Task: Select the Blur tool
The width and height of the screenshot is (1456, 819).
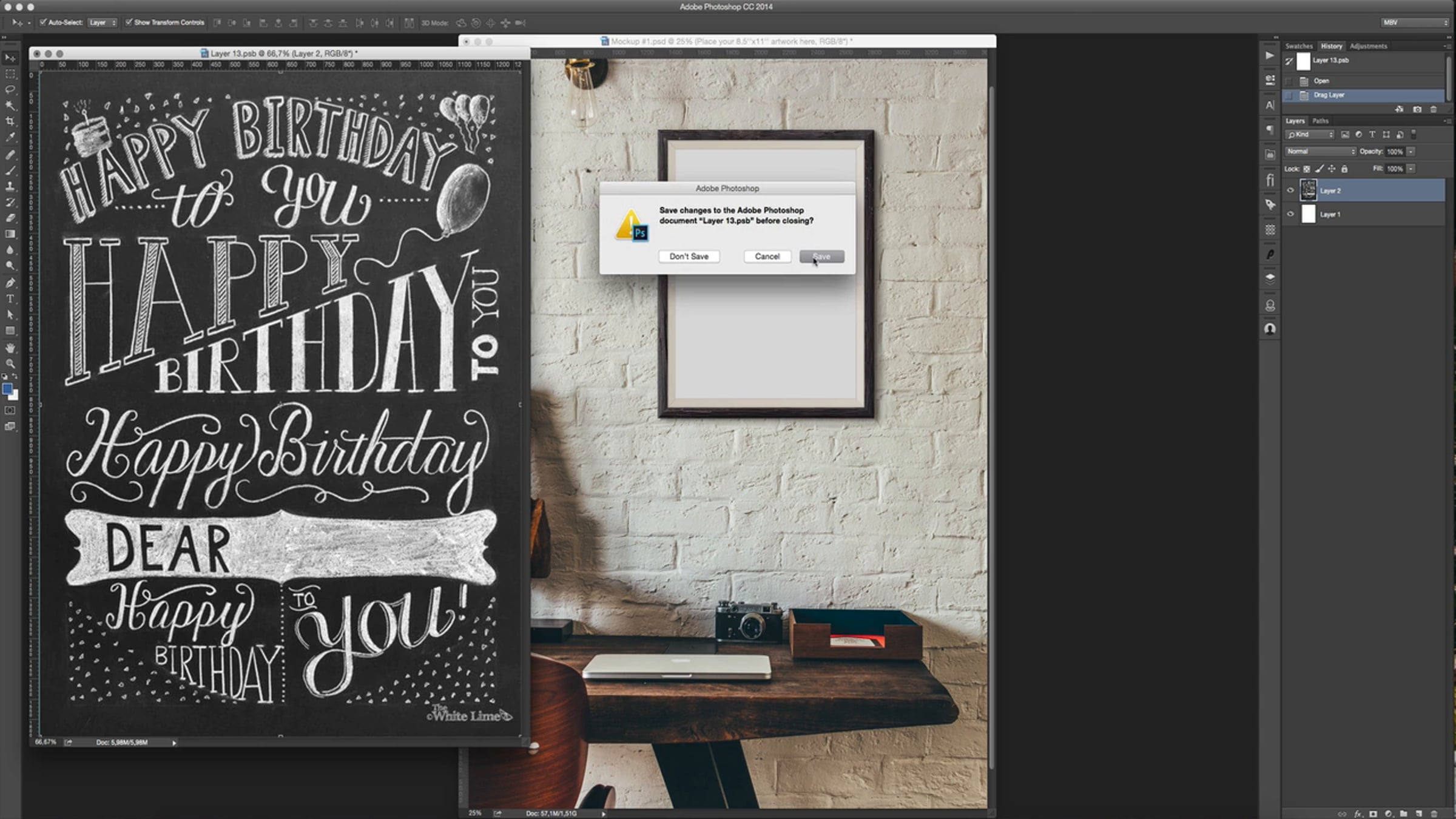Action: pyautogui.click(x=10, y=250)
